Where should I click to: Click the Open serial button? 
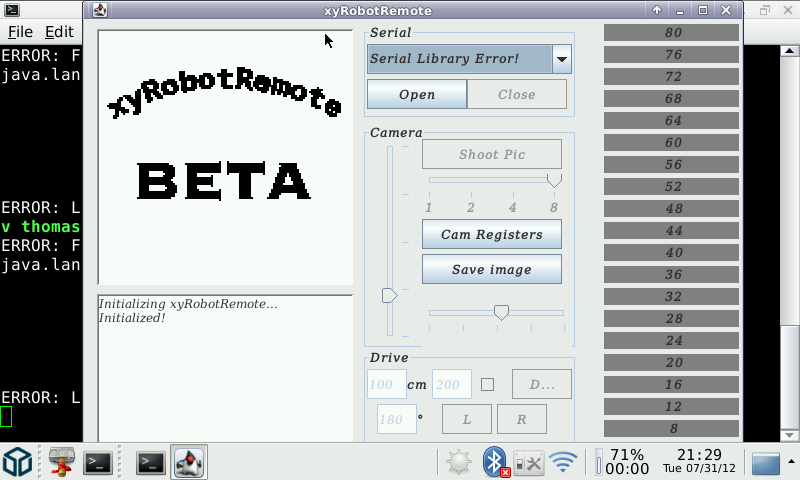coord(417,94)
